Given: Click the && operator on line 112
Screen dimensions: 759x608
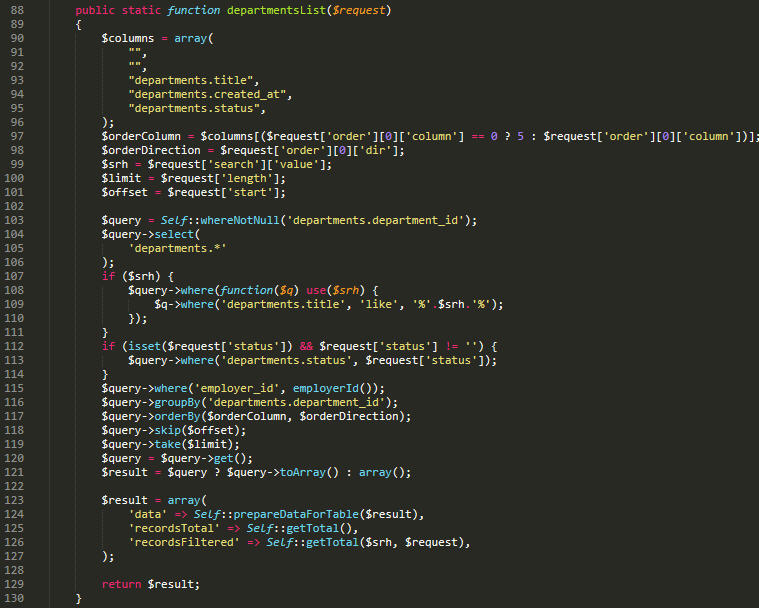Looking at the screenshot, I should [306, 347].
